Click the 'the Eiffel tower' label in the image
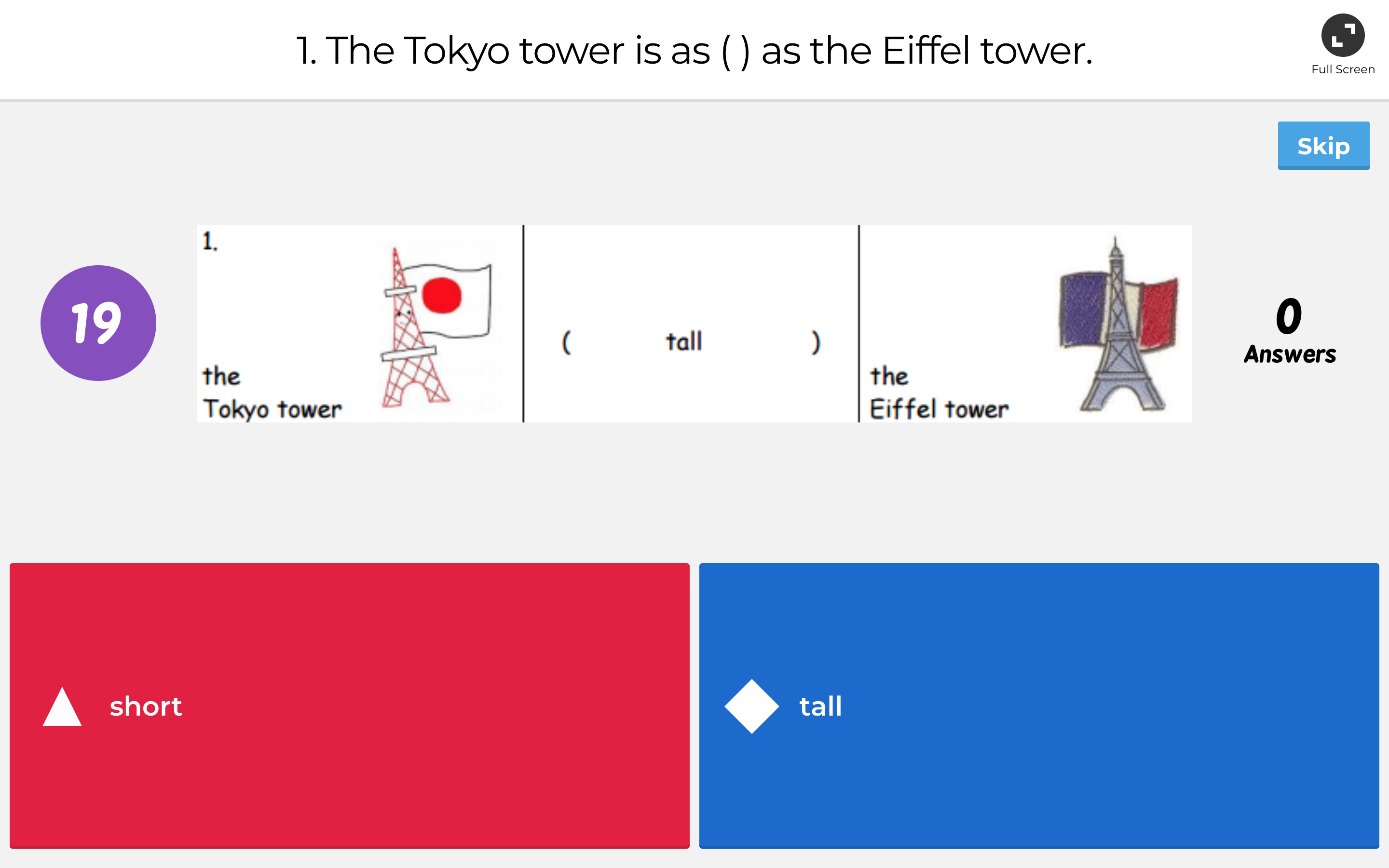1389x868 pixels. [x=939, y=393]
